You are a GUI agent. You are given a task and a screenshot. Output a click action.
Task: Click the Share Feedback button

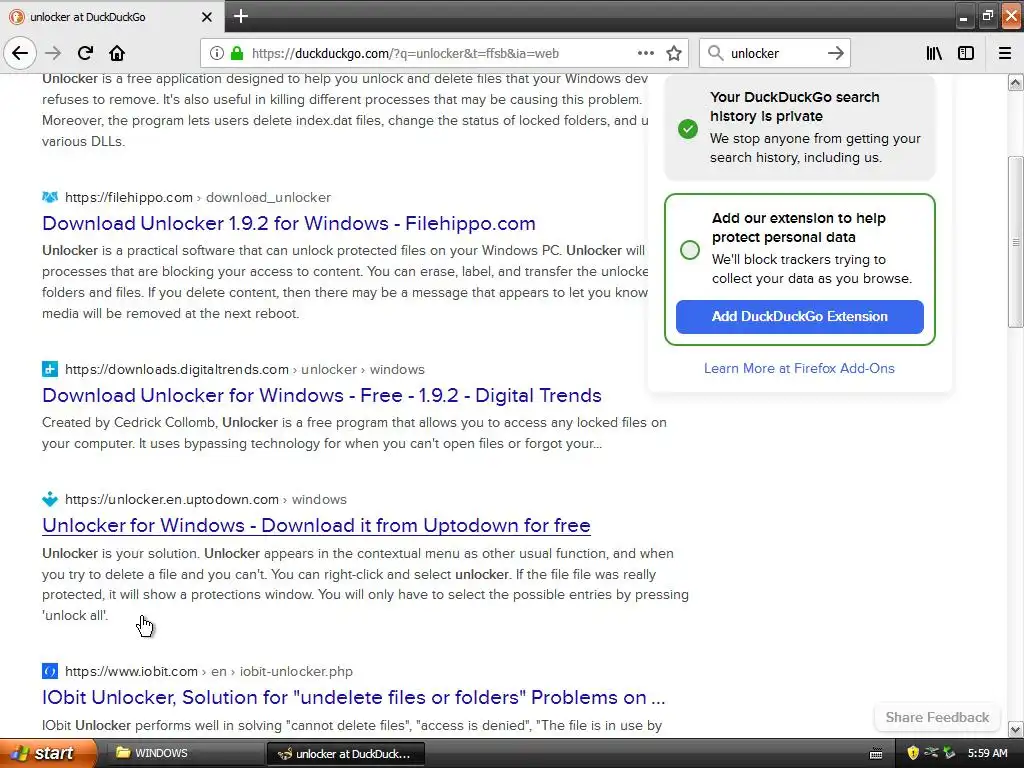[x=937, y=717]
